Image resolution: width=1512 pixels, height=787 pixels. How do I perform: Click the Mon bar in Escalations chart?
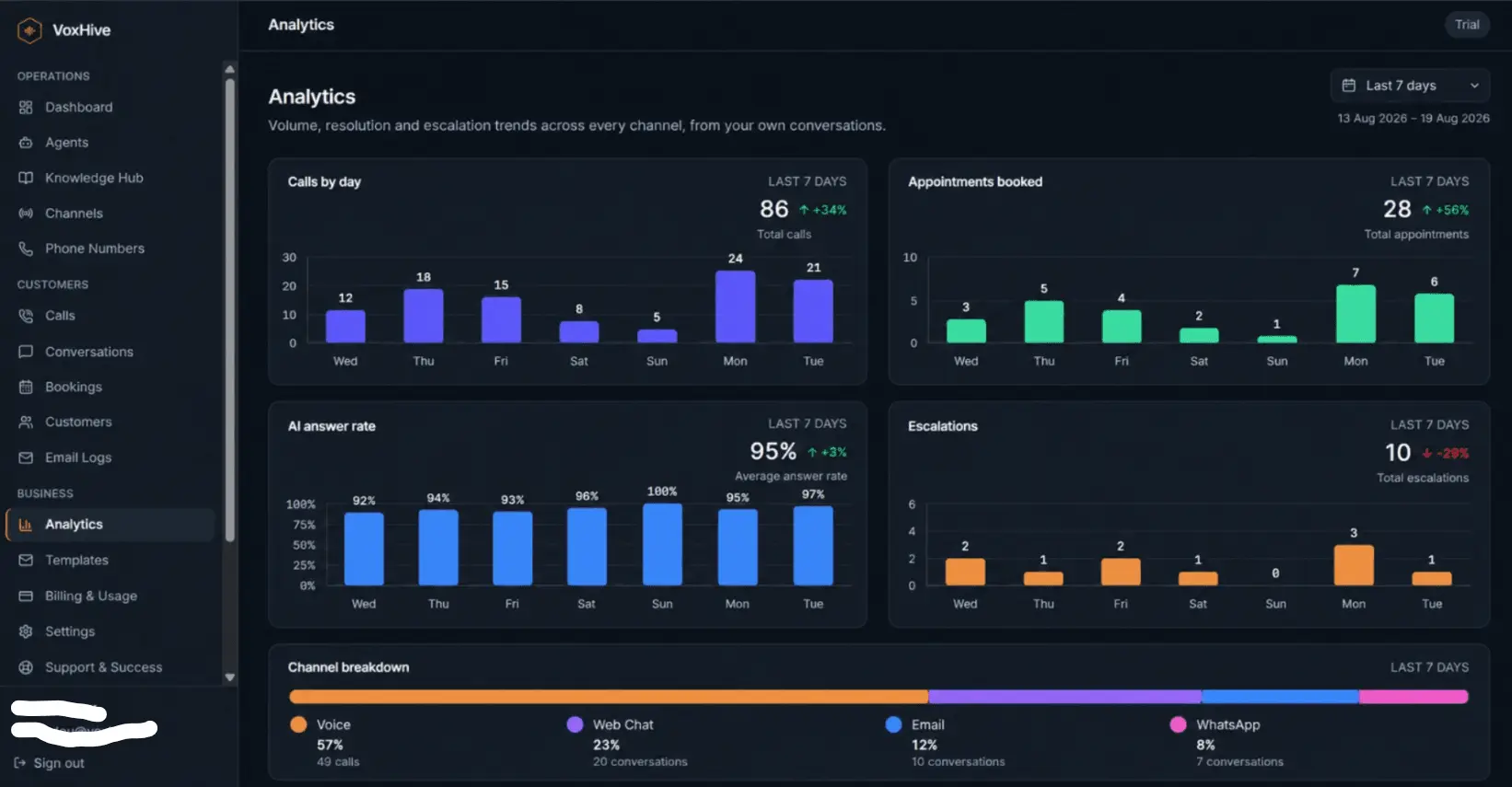[1354, 565]
